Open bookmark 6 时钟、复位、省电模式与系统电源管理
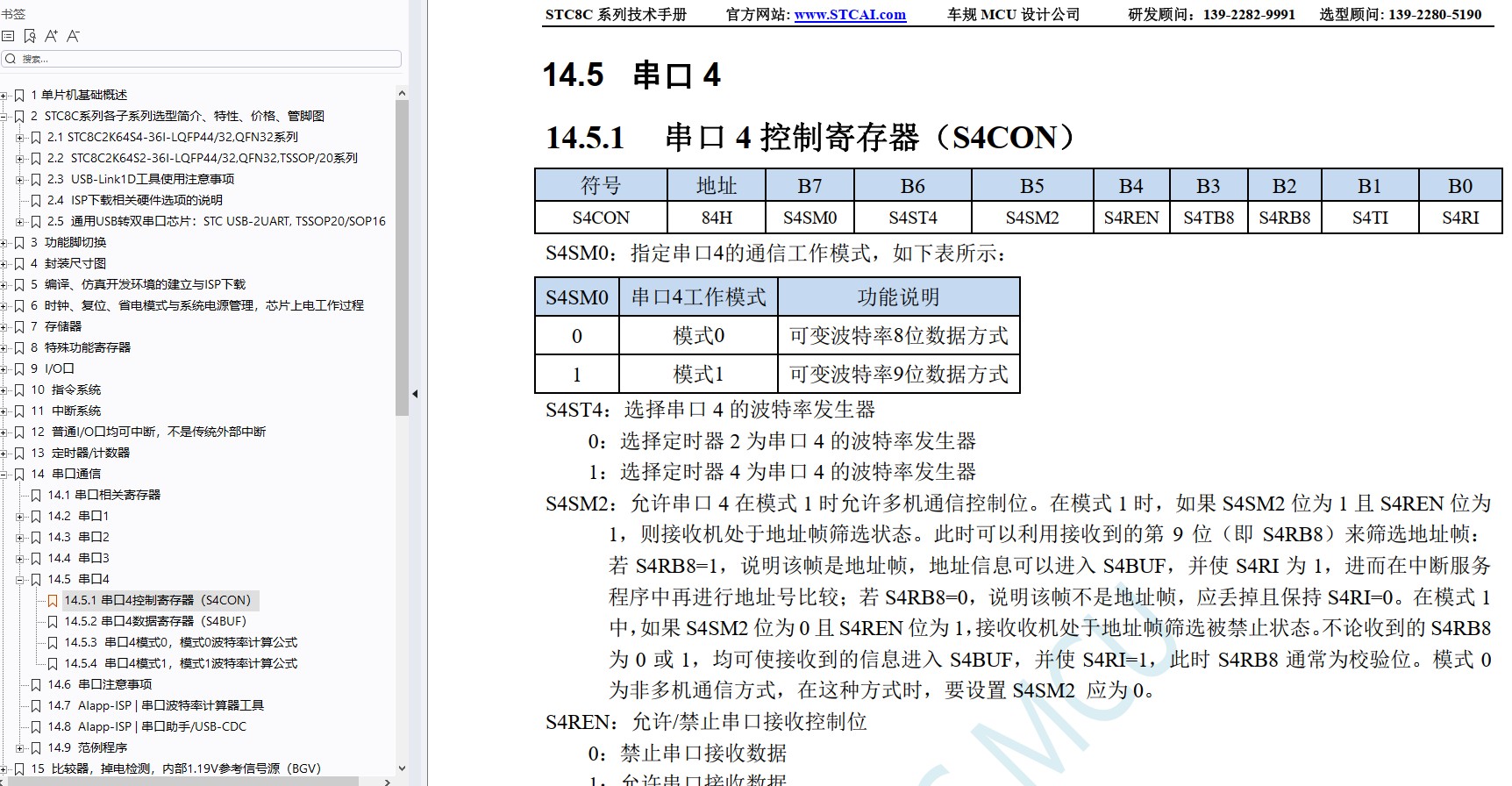1512x786 pixels. point(196,305)
